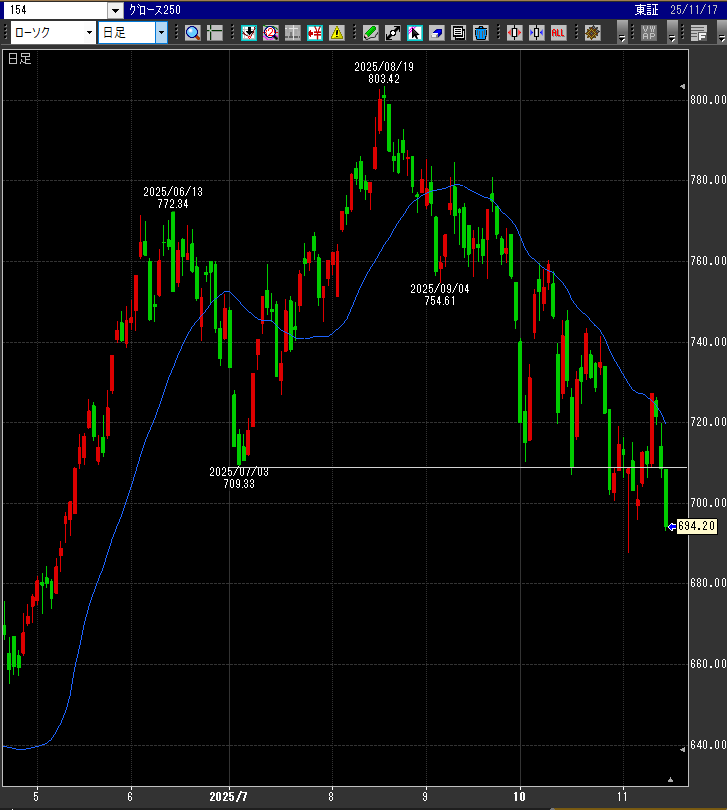This screenshot has width=727, height=810.
Task: Select the green pencil drawing tool
Action: point(370,33)
